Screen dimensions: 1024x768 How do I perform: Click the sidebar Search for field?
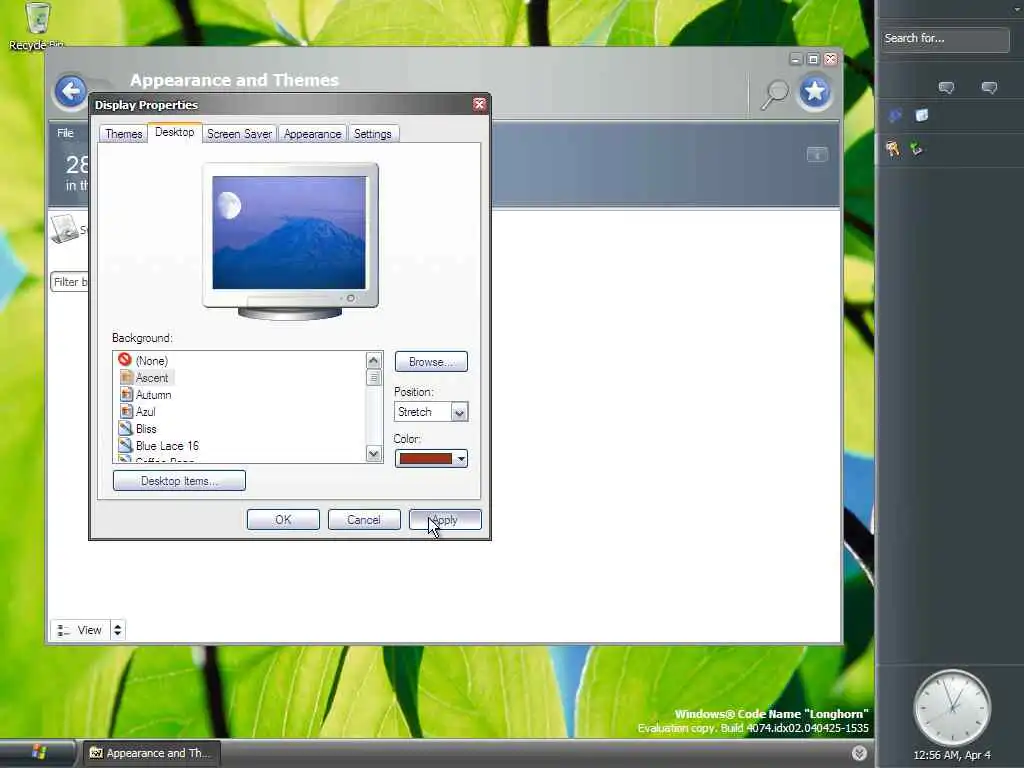[944, 39]
